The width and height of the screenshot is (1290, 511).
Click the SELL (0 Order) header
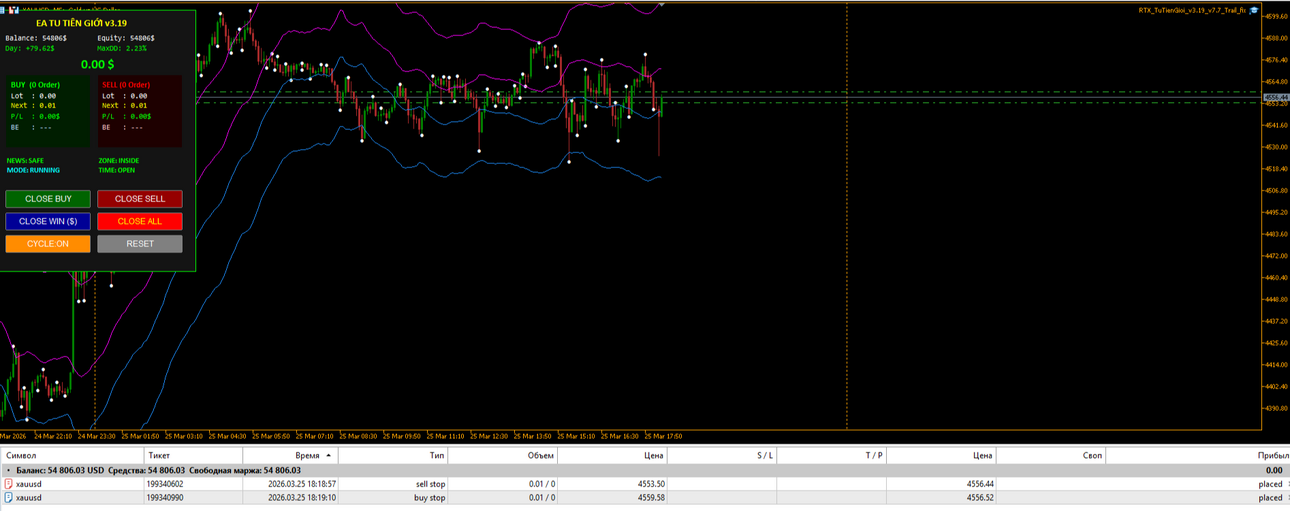point(126,85)
